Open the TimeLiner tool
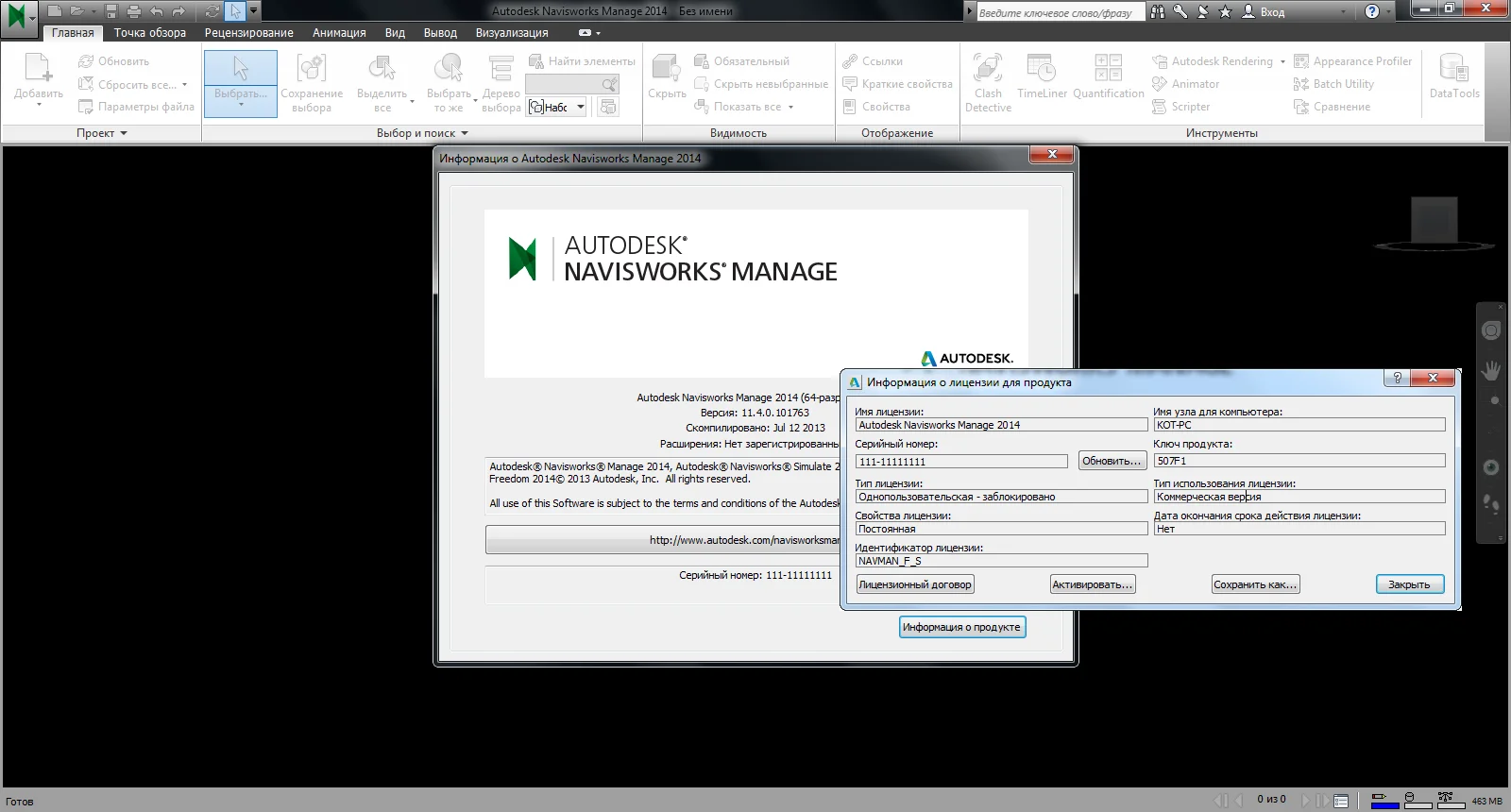Screen dimensions: 1511x812 [1042, 77]
